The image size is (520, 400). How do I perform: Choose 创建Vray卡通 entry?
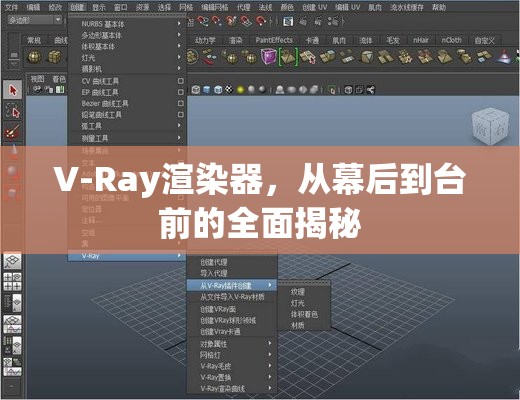[232, 331]
